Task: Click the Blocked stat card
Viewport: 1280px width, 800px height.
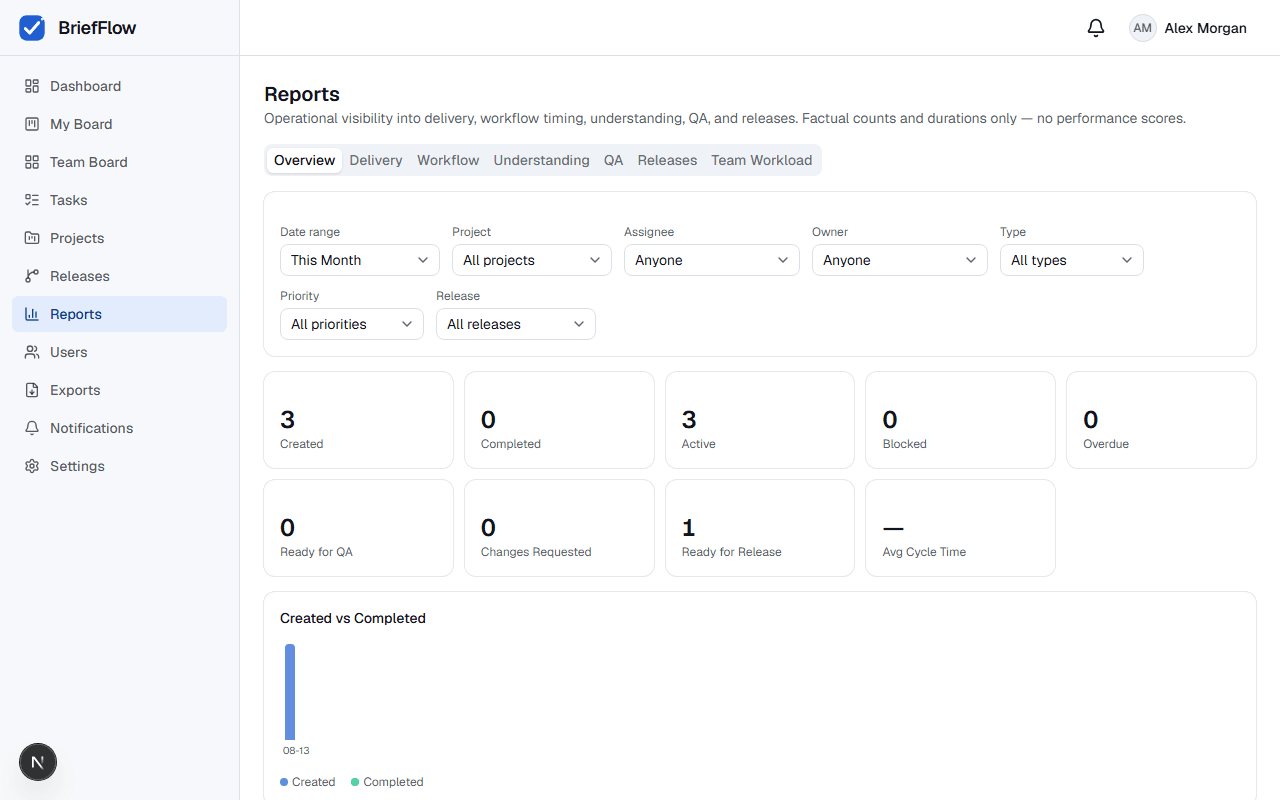Action: 960,420
